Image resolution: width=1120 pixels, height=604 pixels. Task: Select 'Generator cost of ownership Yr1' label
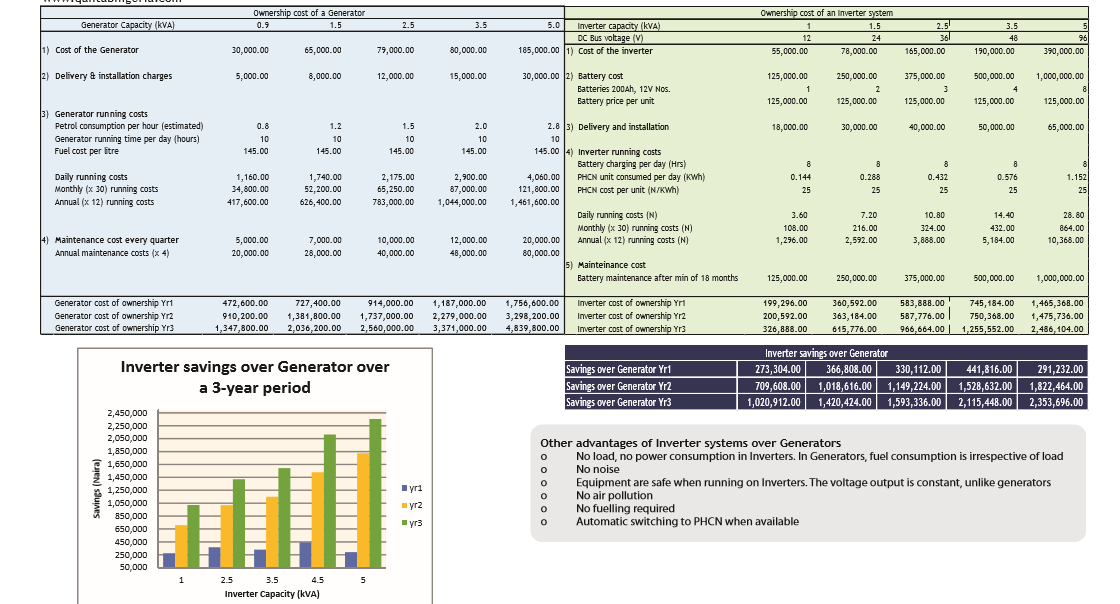114,303
